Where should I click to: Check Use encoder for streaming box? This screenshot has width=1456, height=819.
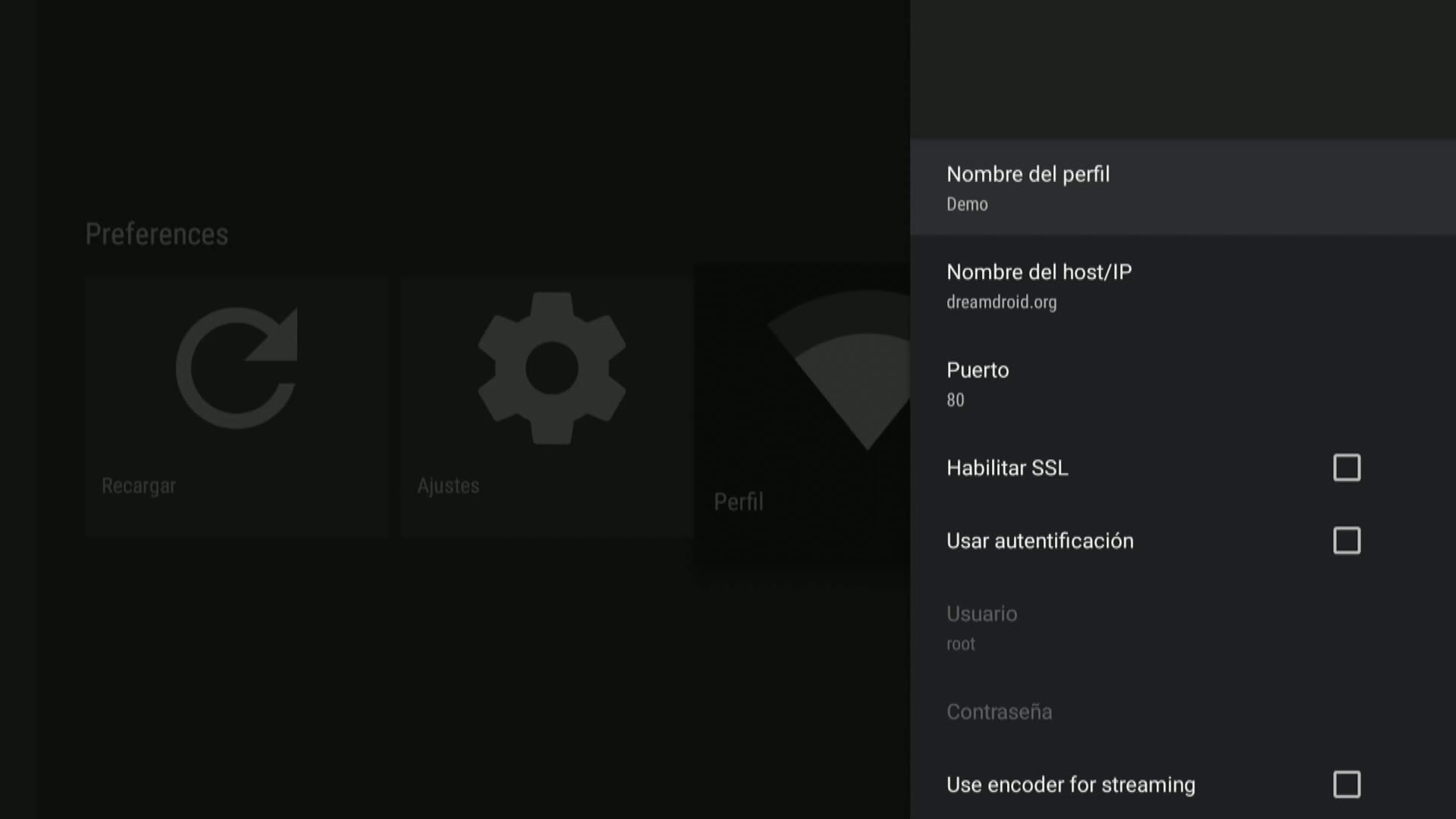point(1347,784)
